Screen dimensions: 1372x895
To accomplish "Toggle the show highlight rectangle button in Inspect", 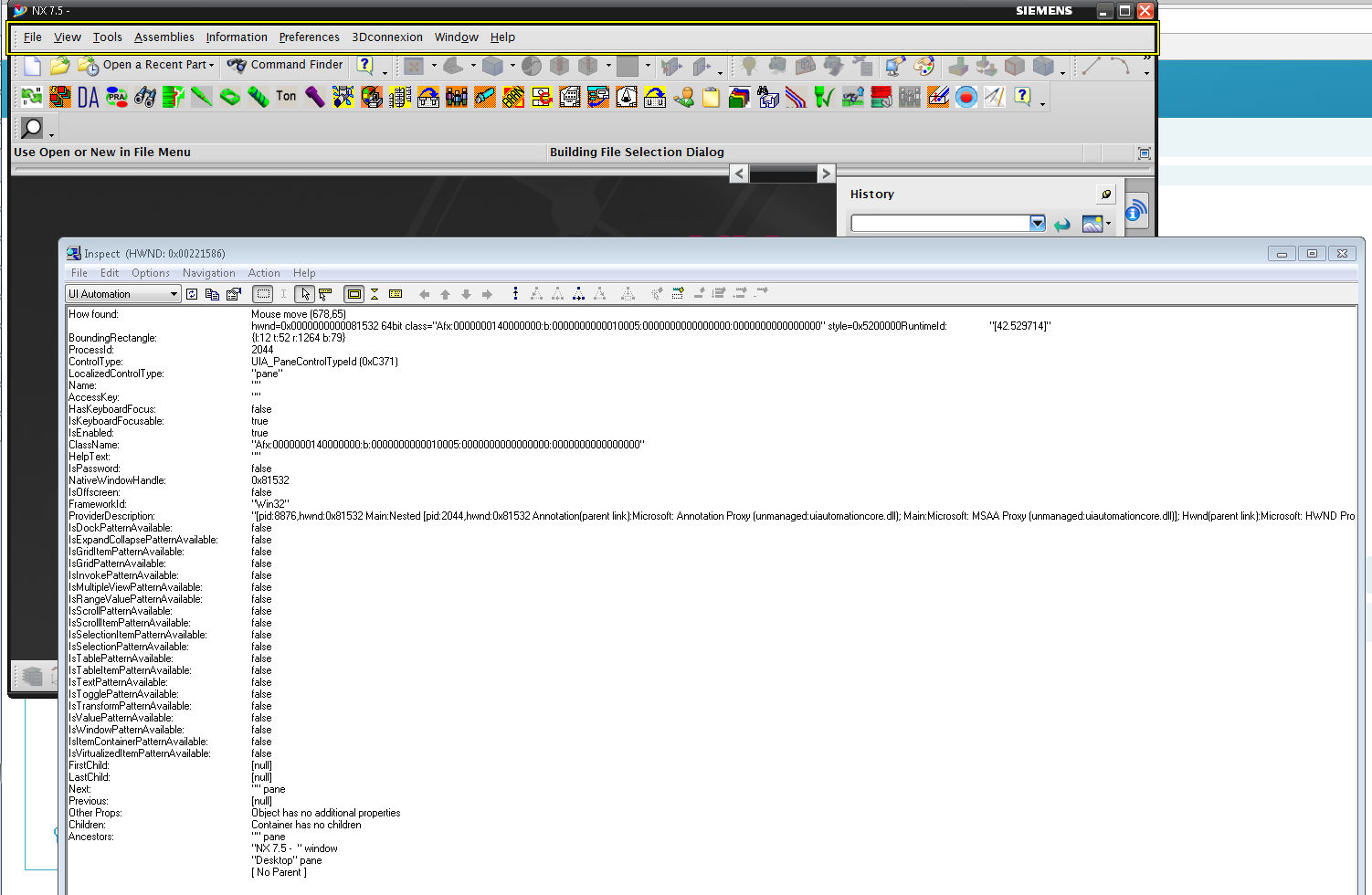I will [x=354, y=294].
